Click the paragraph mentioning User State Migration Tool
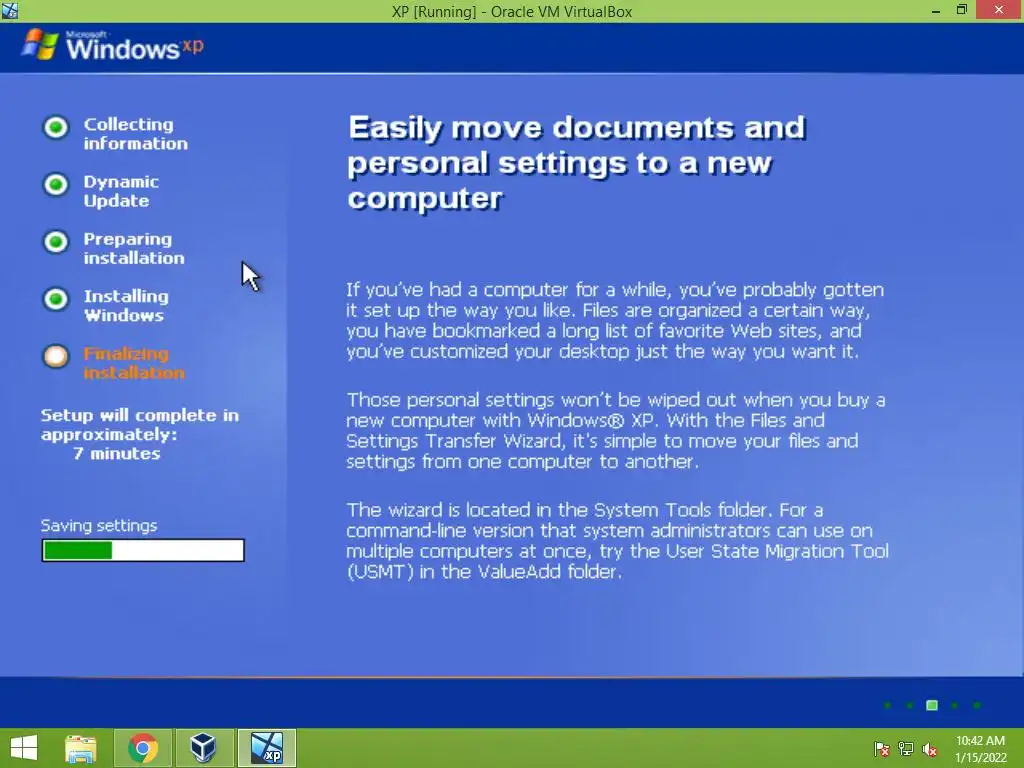Viewport: 1024px width, 768px height. [x=617, y=541]
